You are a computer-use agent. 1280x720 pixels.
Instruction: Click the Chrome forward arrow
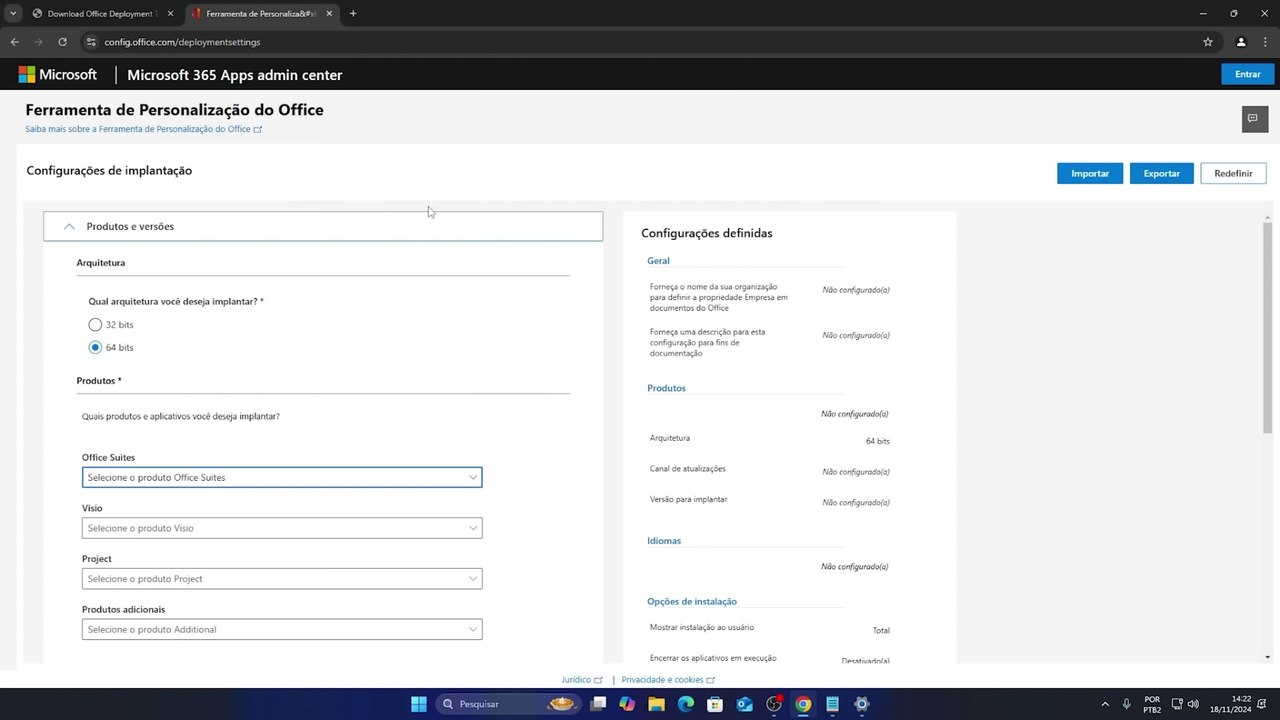[38, 42]
